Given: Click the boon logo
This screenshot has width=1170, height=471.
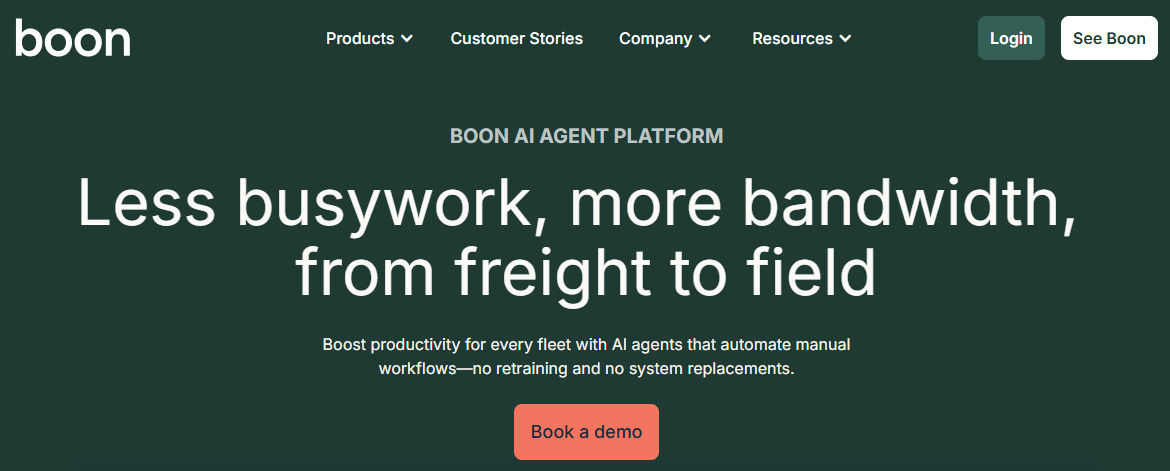Looking at the screenshot, I should coord(73,38).
